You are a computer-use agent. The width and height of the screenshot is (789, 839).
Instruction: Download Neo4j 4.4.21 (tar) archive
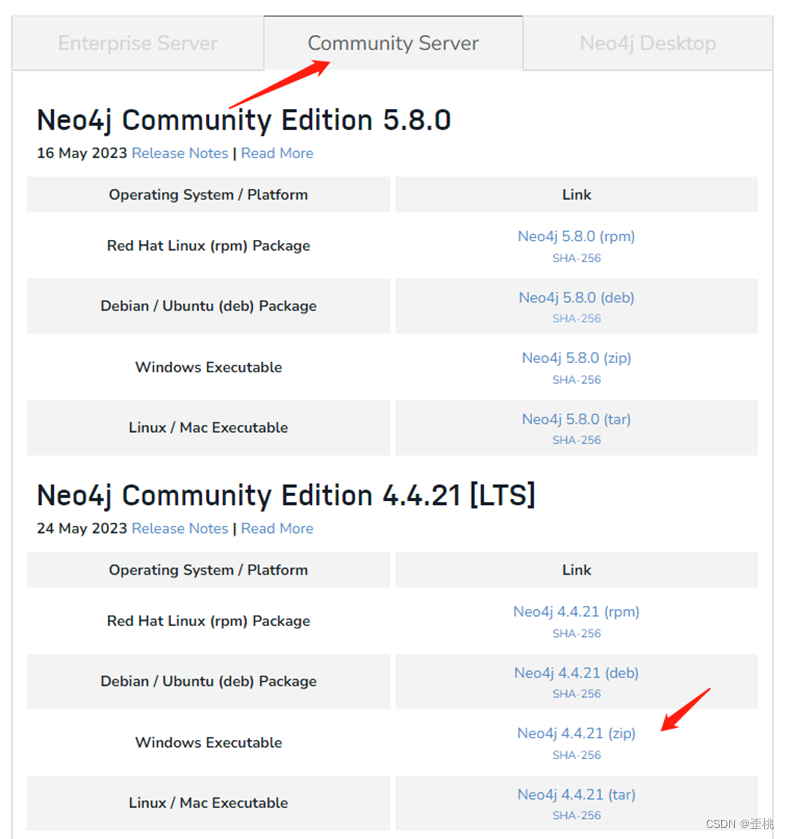point(576,795)
